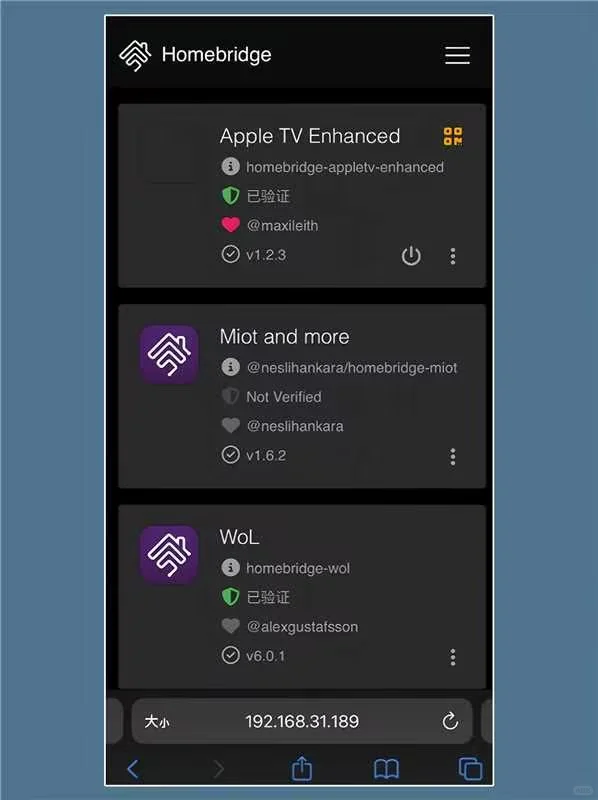Click the red heart next to @maxileith
This screenshot has height=800, width=598.
pyautogui.click(x=231, y=225)
